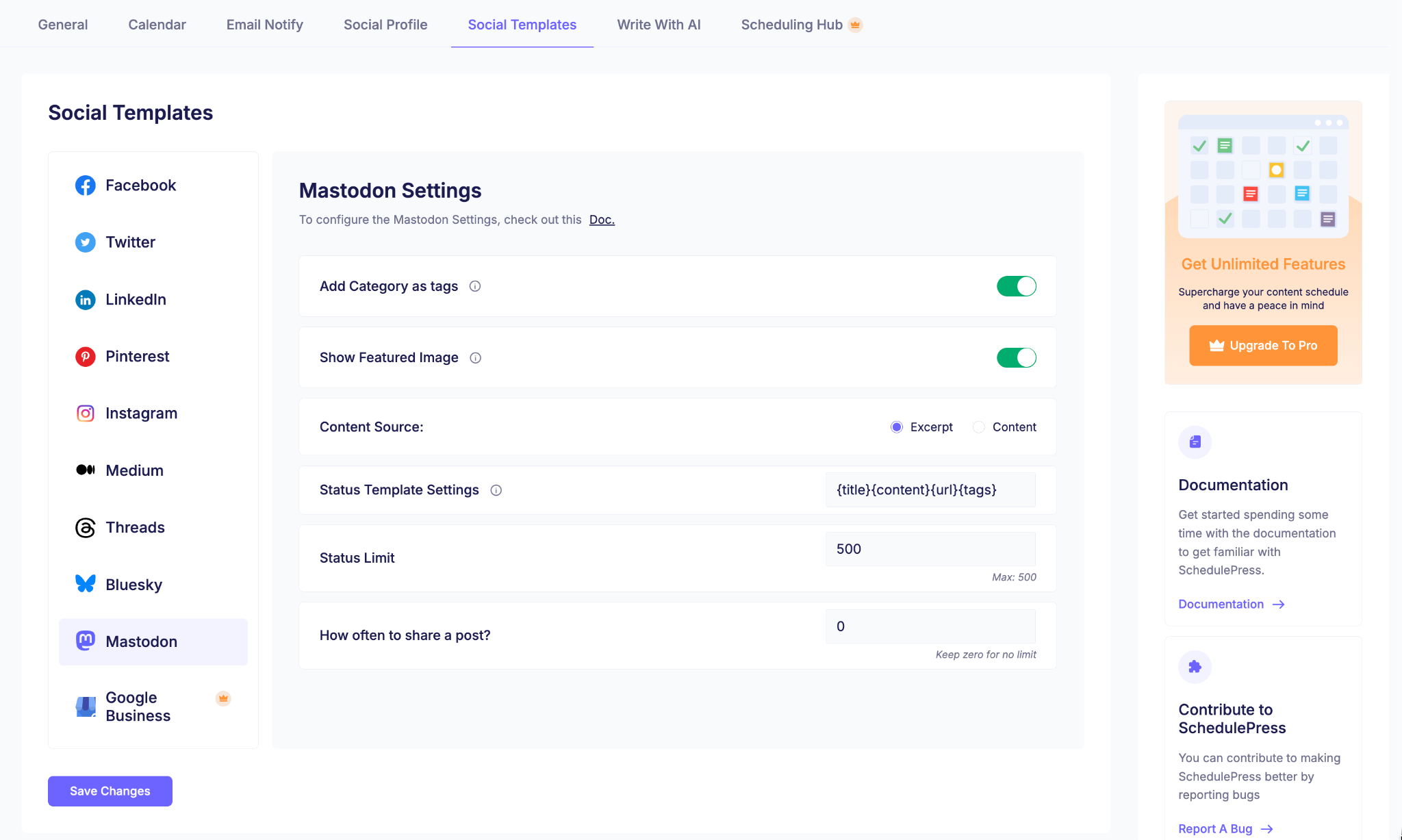Click the Upgrade To Pro button

(1264, 346)
